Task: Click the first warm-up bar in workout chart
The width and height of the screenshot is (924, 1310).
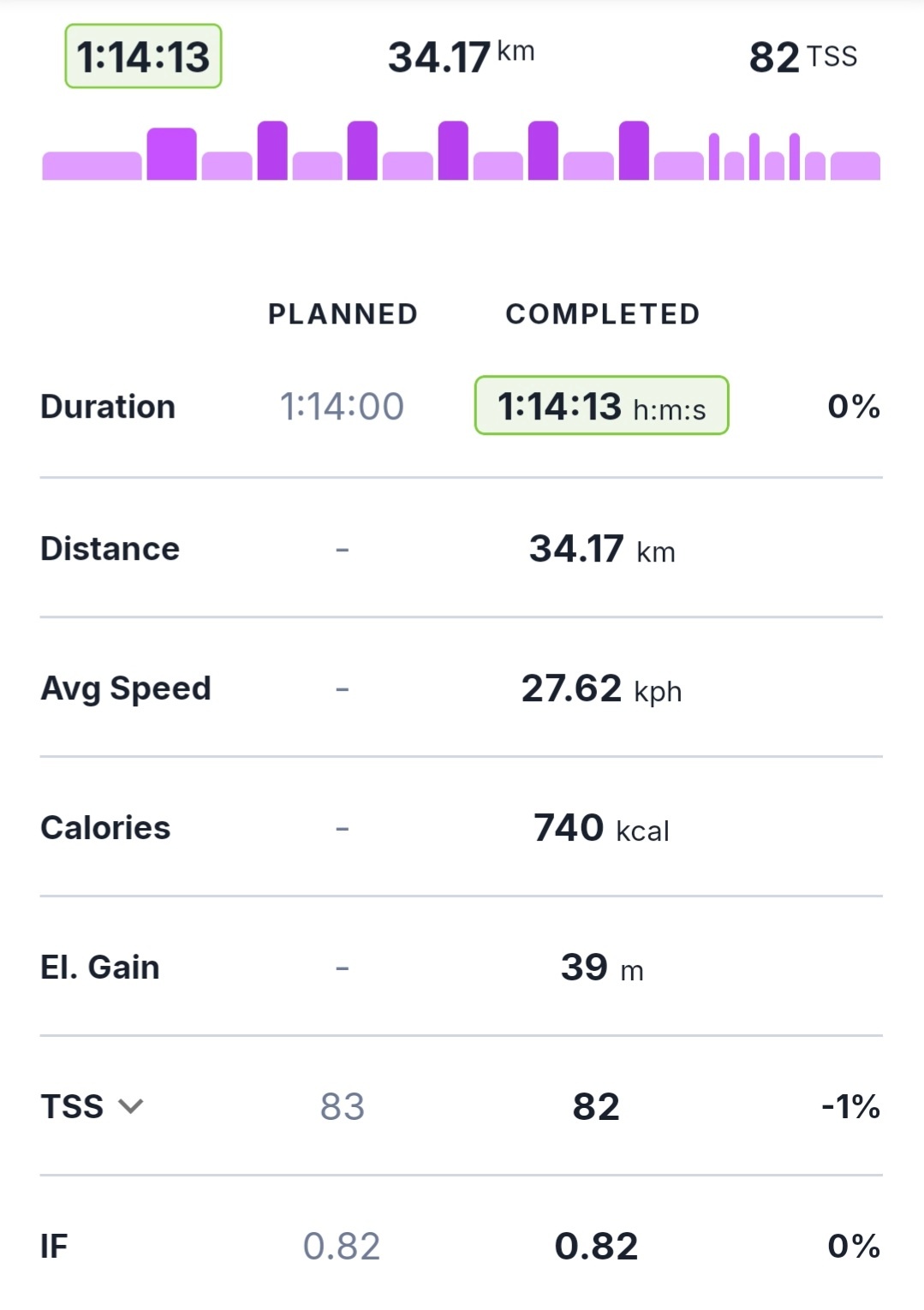Action: tap(92, 166)
